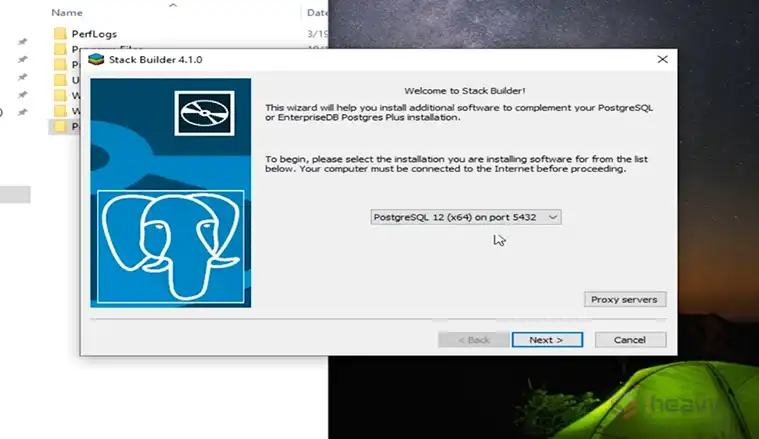Open Proxy servers settings
This screenshot has width=759, height=439.
tap(624, 300)
